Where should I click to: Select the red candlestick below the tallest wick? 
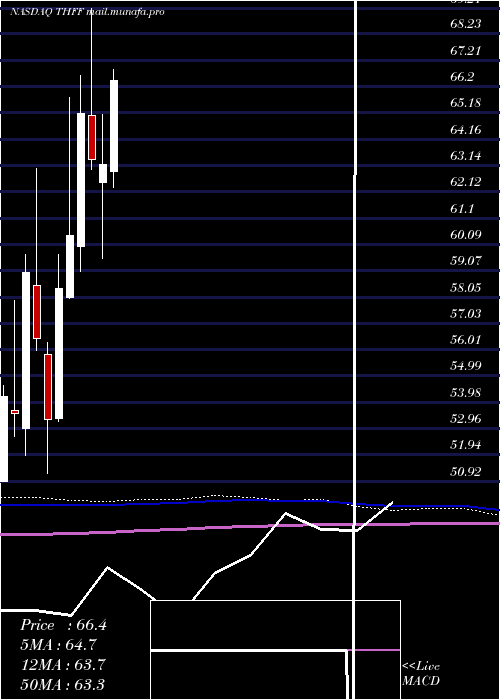coord(92,137)
